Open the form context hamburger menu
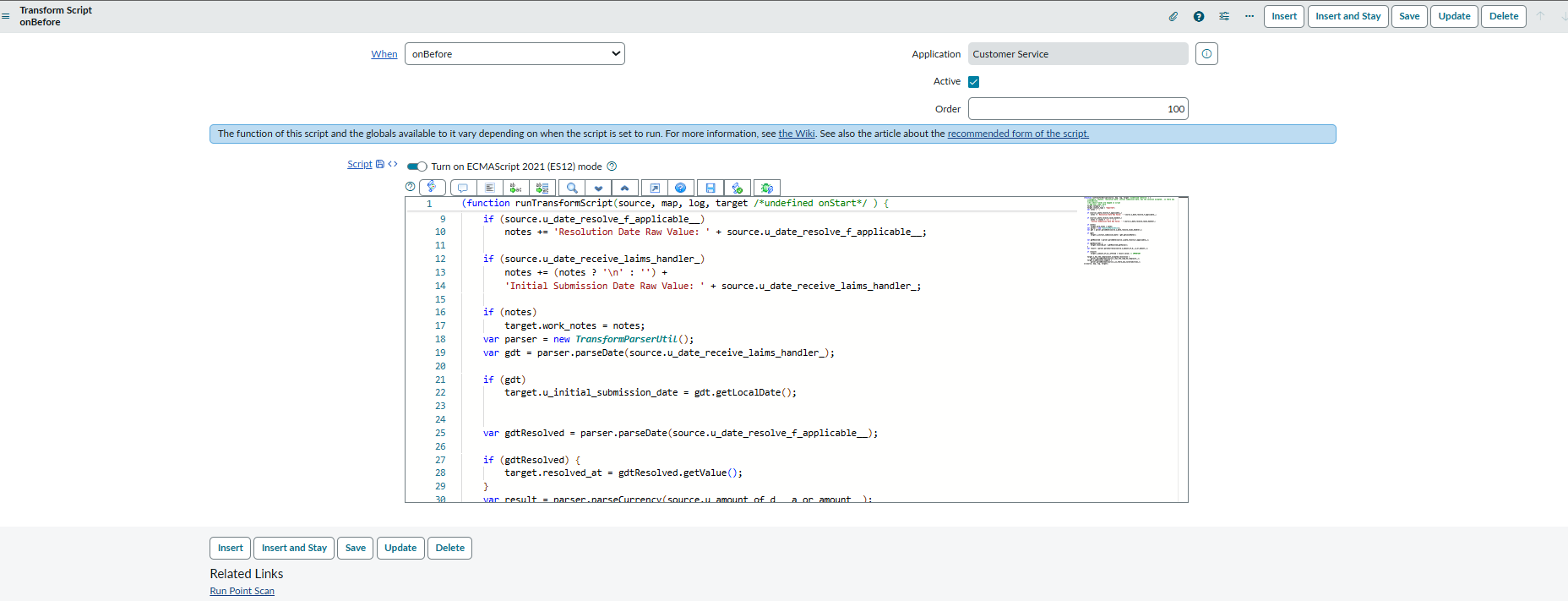The height and width of the screenshot is (601, 1568). (6, 16)
